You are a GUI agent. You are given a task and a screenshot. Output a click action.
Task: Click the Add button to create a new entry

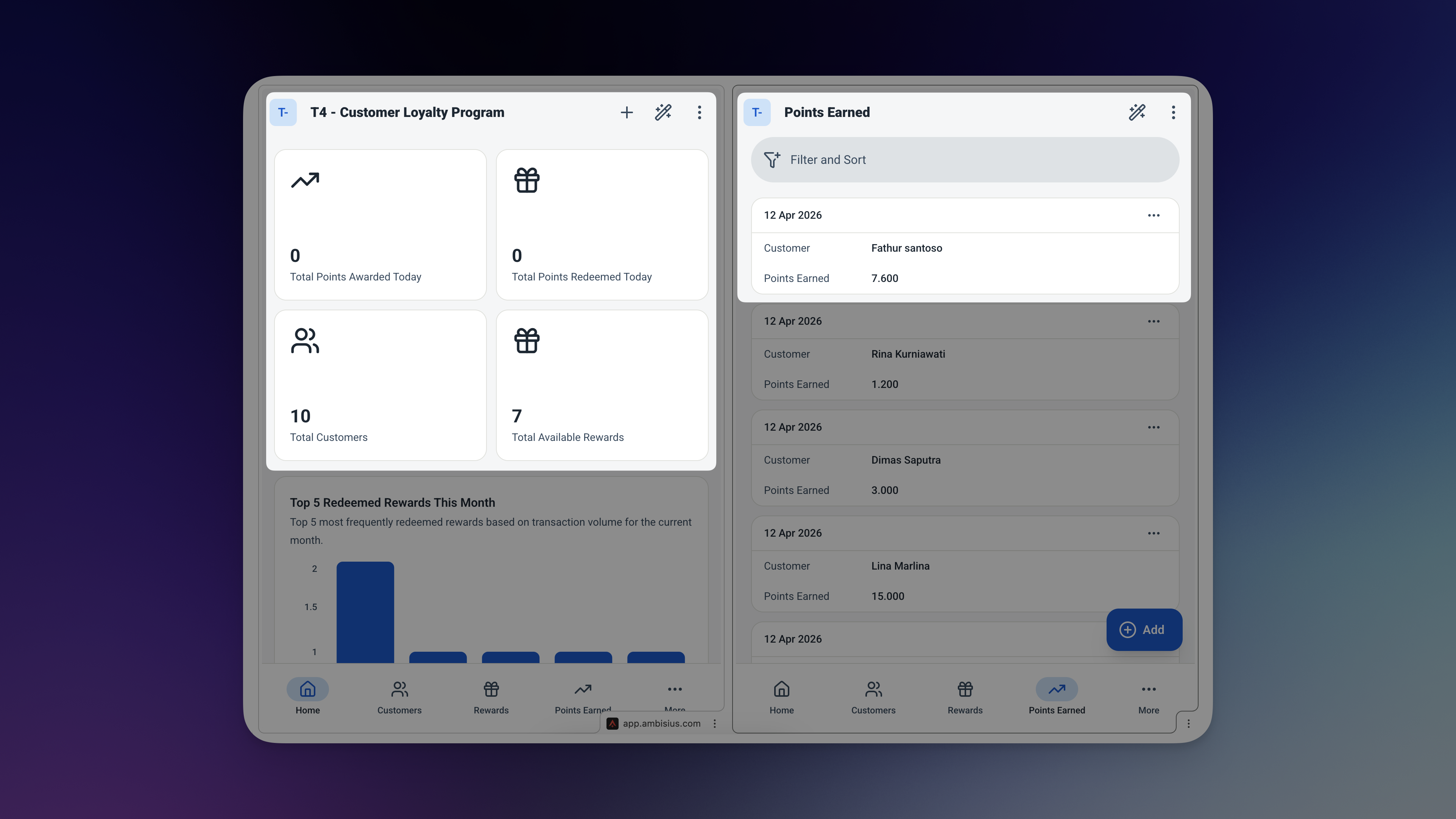pyautogui.click(x=1143, y=630)
